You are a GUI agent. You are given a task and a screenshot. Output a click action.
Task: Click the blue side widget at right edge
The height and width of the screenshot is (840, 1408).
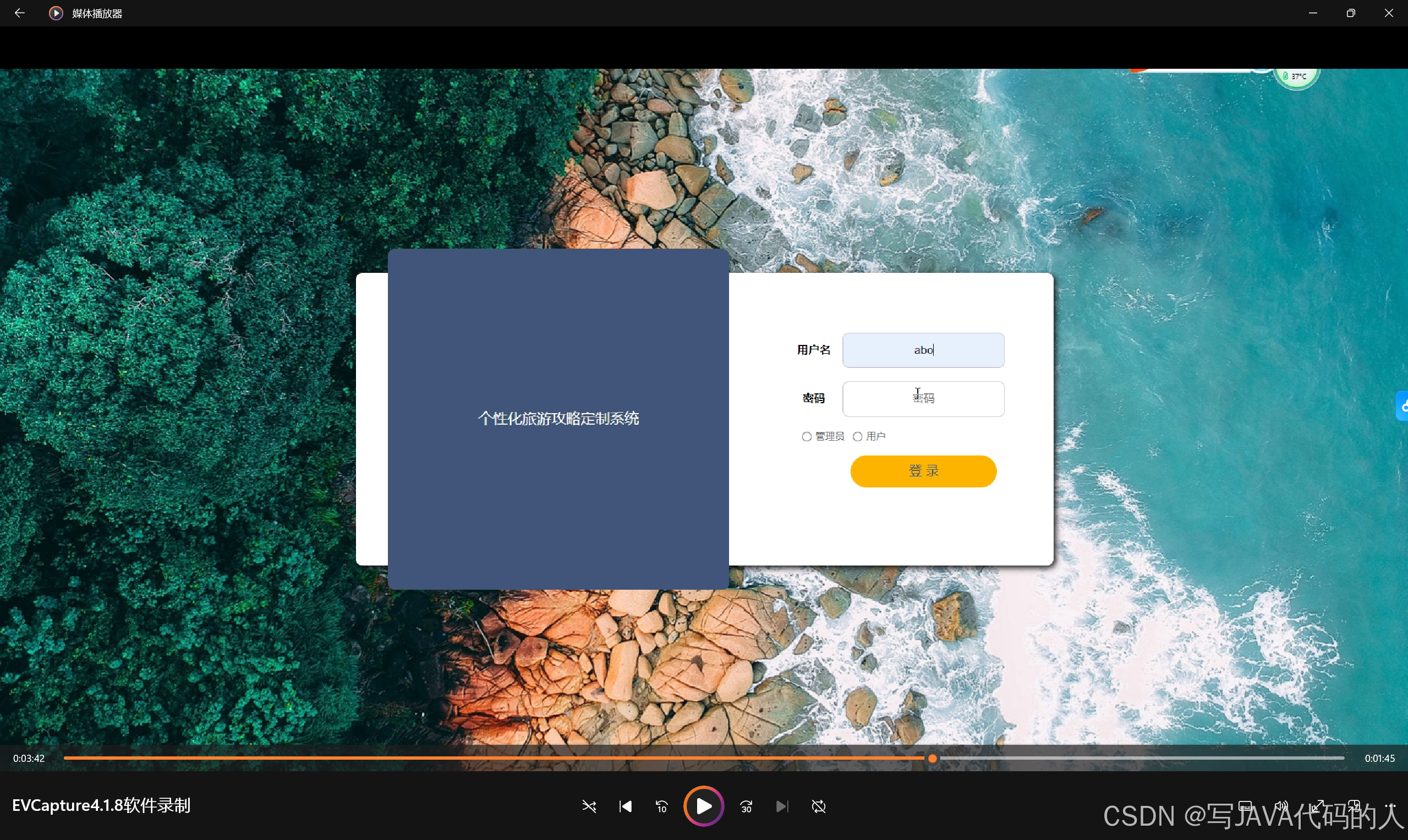coord(1402,406)
